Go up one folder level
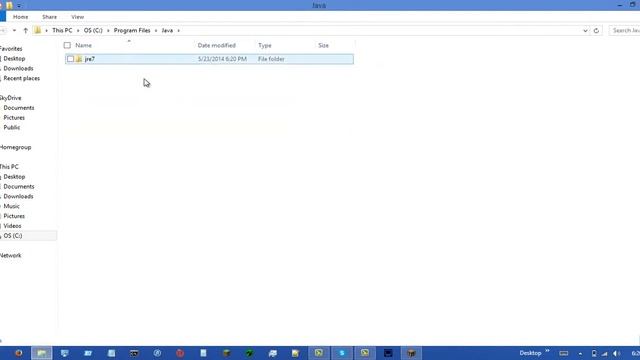Image resolution: width=640 pixels, height=360 pixels. 25,31
